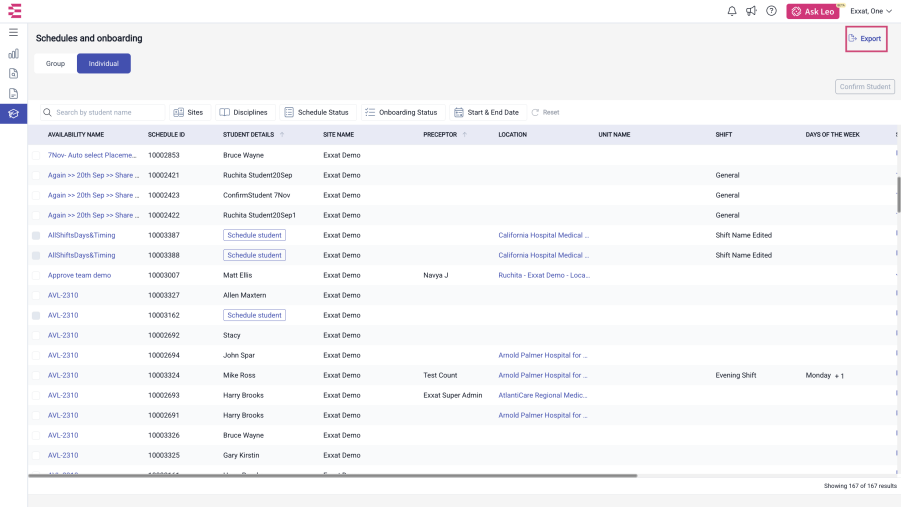Screen dimensions: 902x507
Task: Click Schedule student for schedule 10003162
Action: coord(254,315)
